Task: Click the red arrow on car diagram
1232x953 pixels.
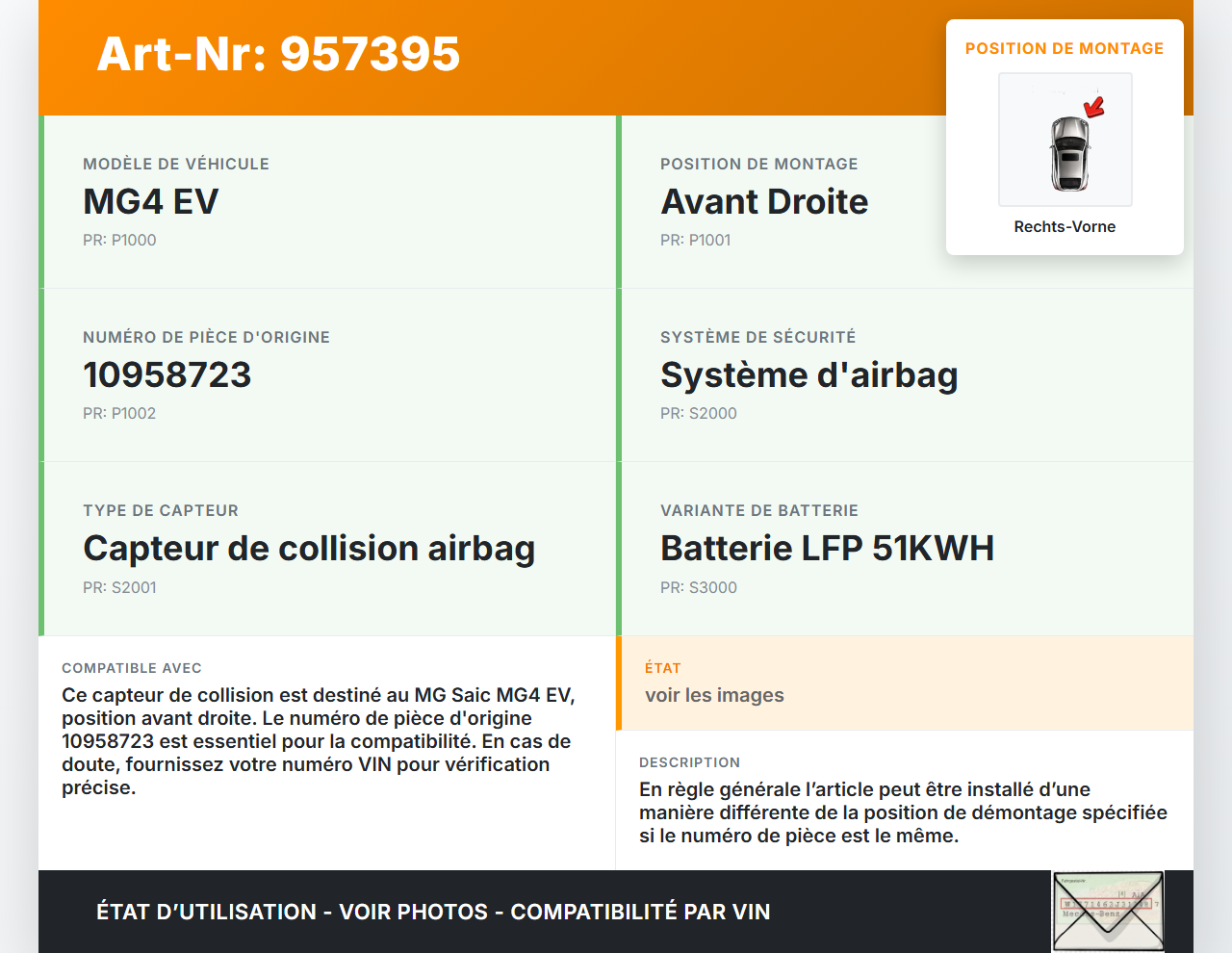Action: pyautogui.click(x=1094, y=106)
